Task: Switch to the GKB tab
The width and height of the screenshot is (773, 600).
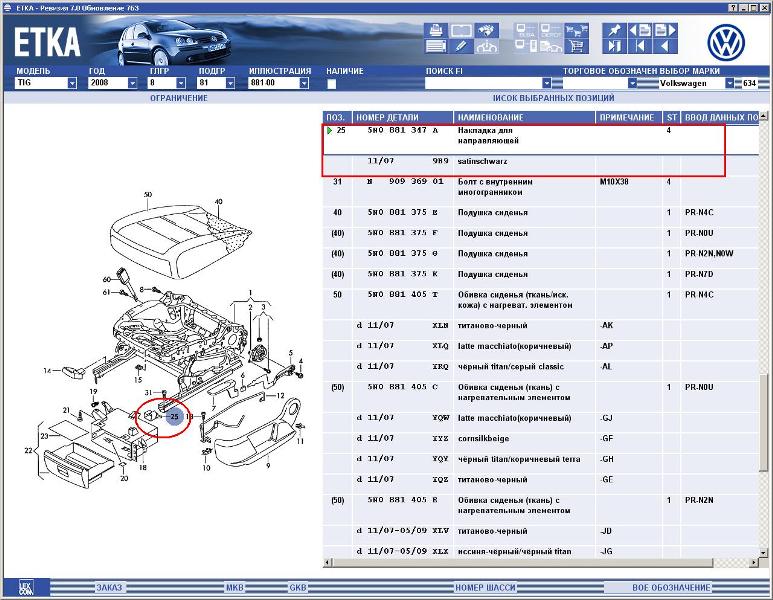Action: pos(298,588)
